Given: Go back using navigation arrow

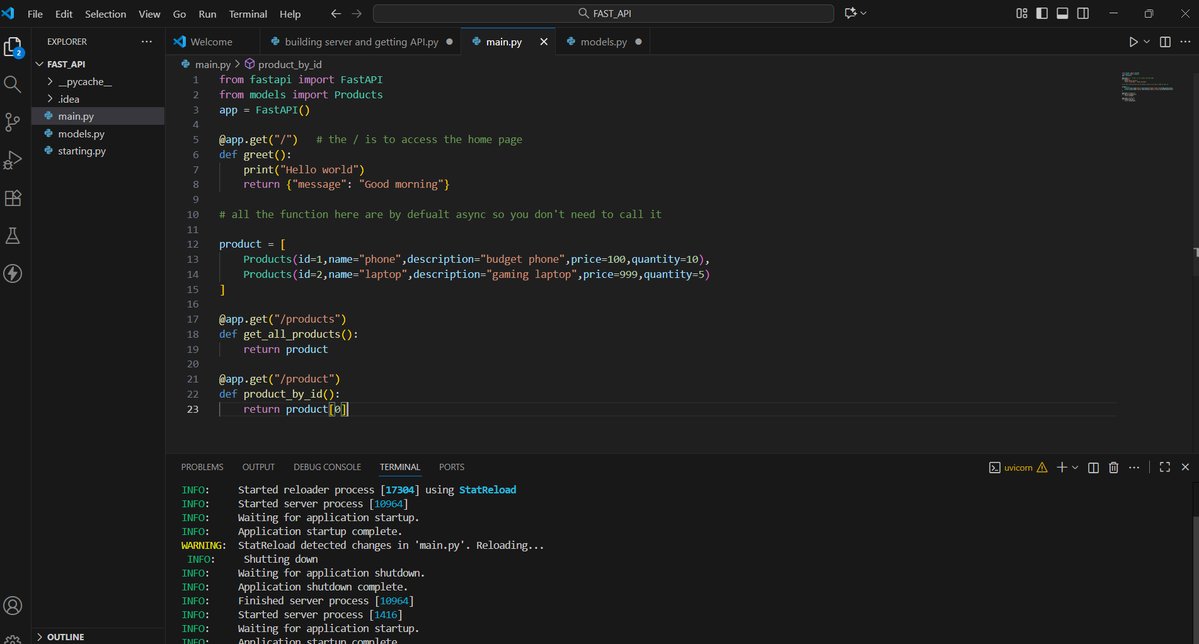Looking at the screenshot, I should click(336, 13).
